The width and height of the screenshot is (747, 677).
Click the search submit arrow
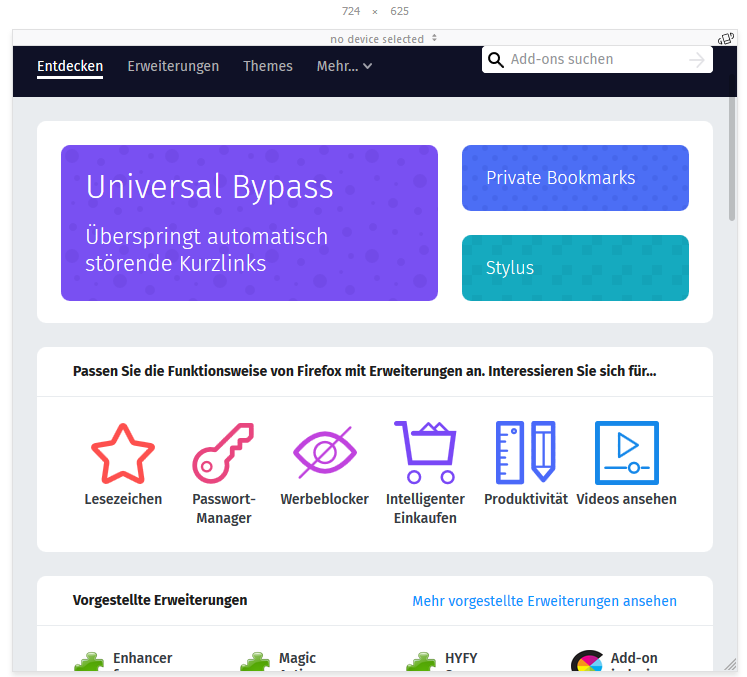click(697, 60)
